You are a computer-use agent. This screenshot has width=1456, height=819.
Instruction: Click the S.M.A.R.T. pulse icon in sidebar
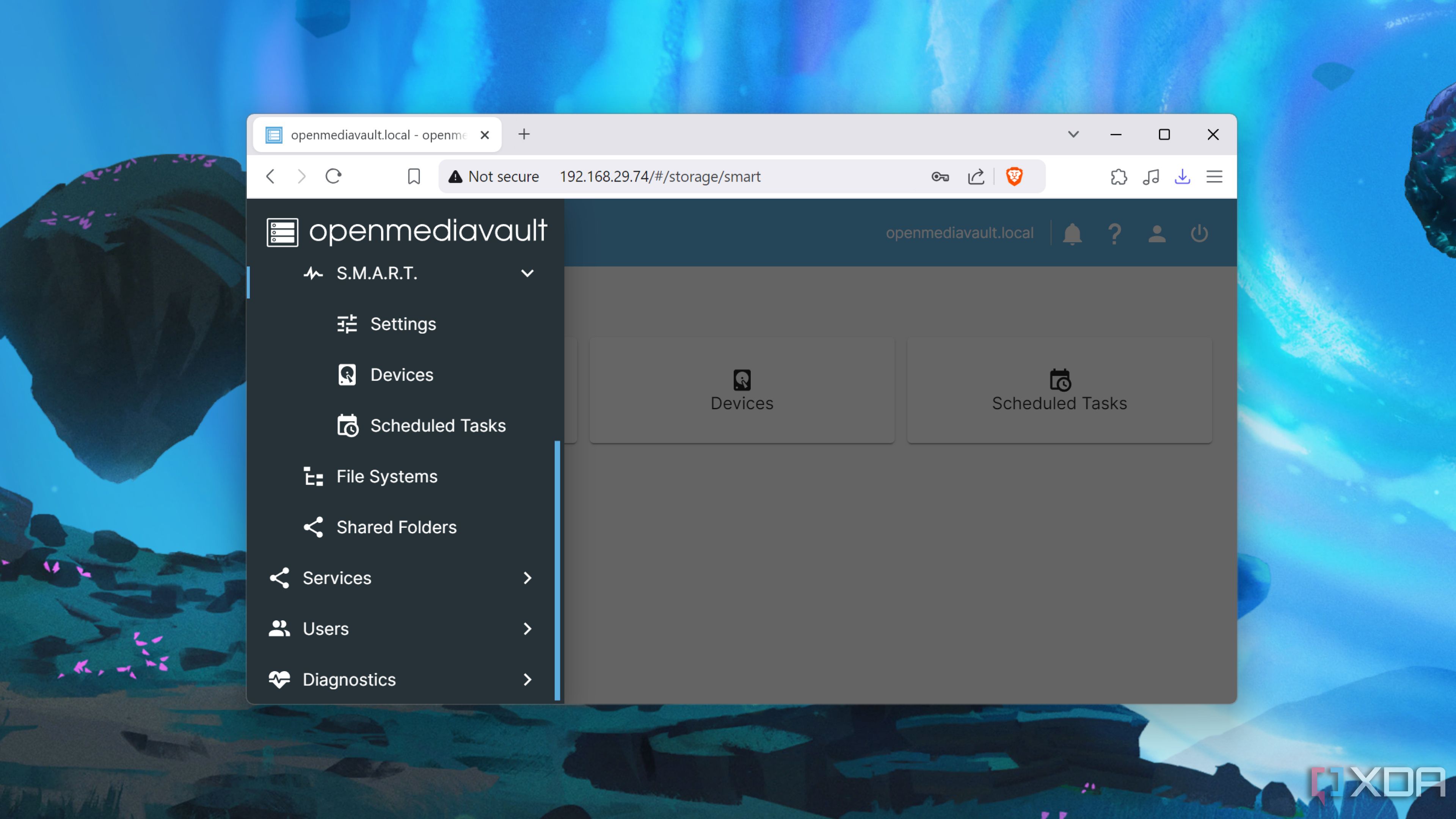pos(313,273)
